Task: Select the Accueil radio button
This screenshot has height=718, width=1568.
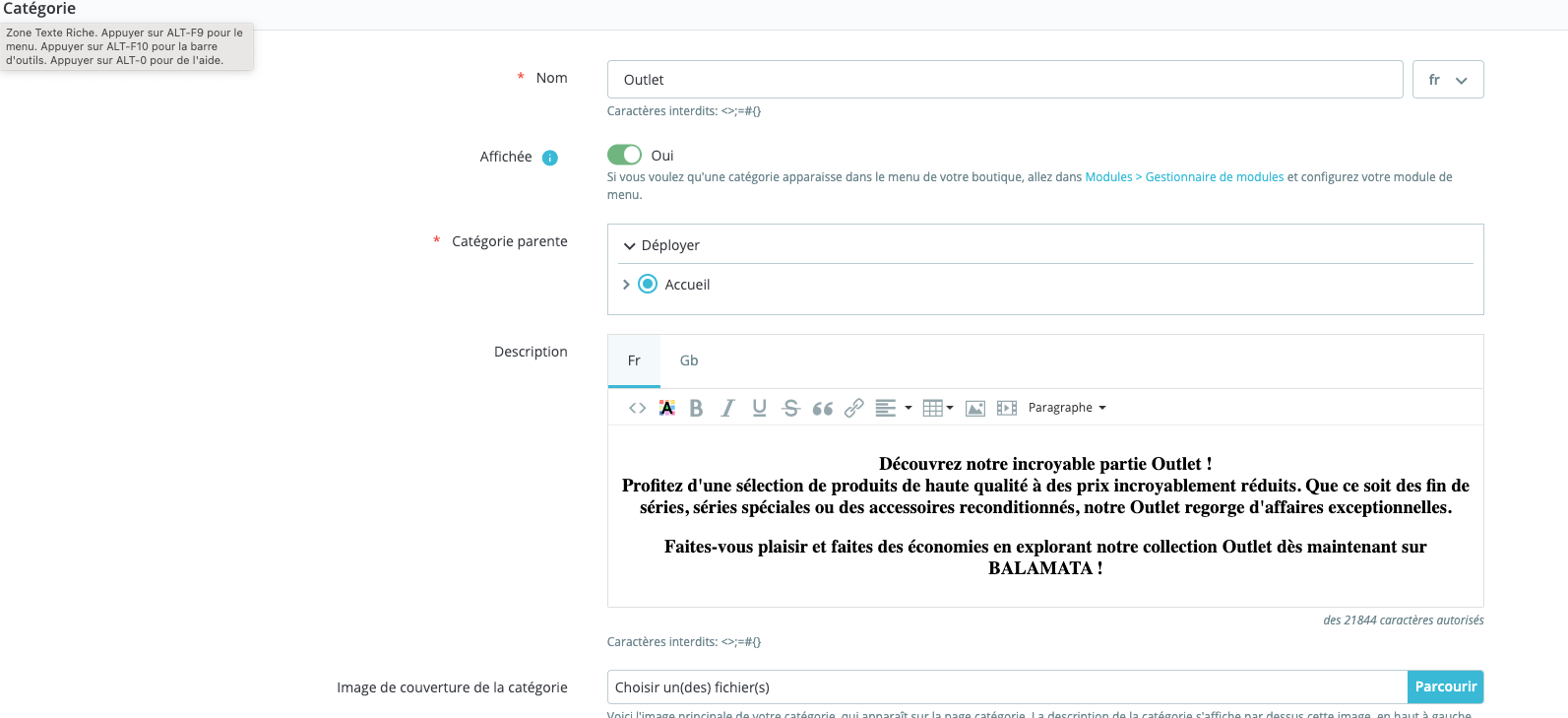Action: tap(648, 284)
